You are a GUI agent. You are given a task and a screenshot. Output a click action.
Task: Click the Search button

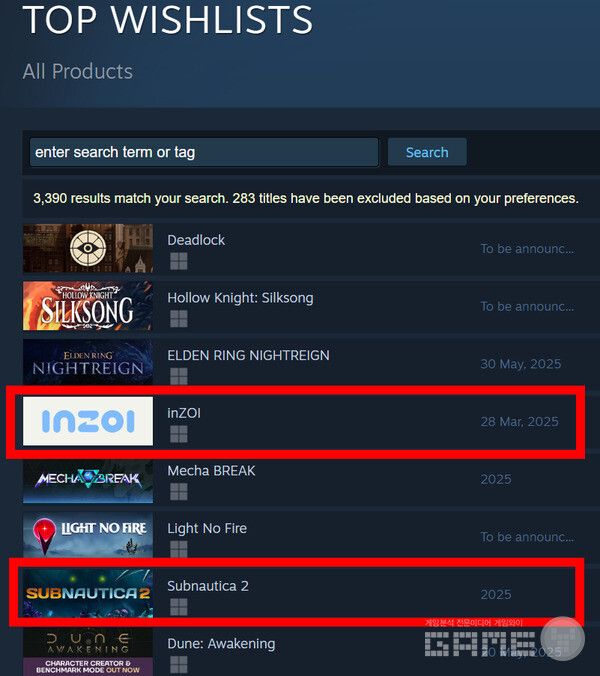click(x=427, y=152)
